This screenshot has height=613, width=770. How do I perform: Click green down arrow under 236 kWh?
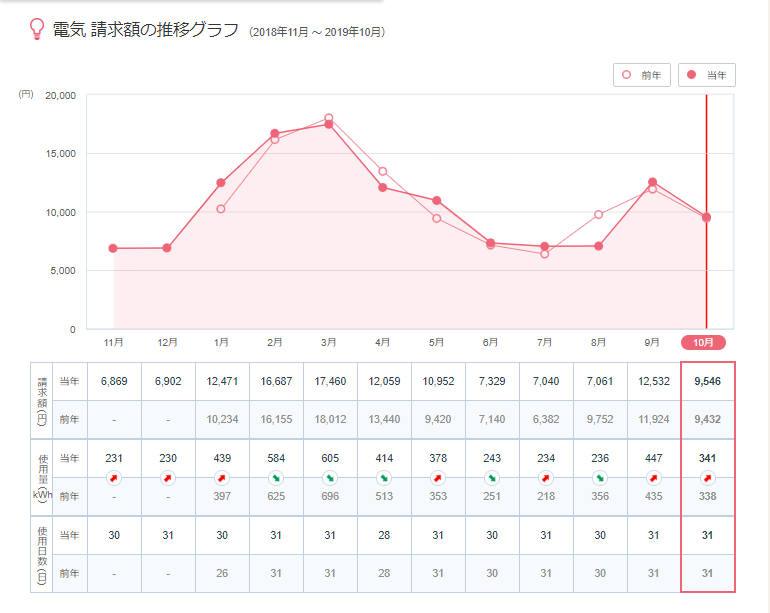tap(600, 477)
